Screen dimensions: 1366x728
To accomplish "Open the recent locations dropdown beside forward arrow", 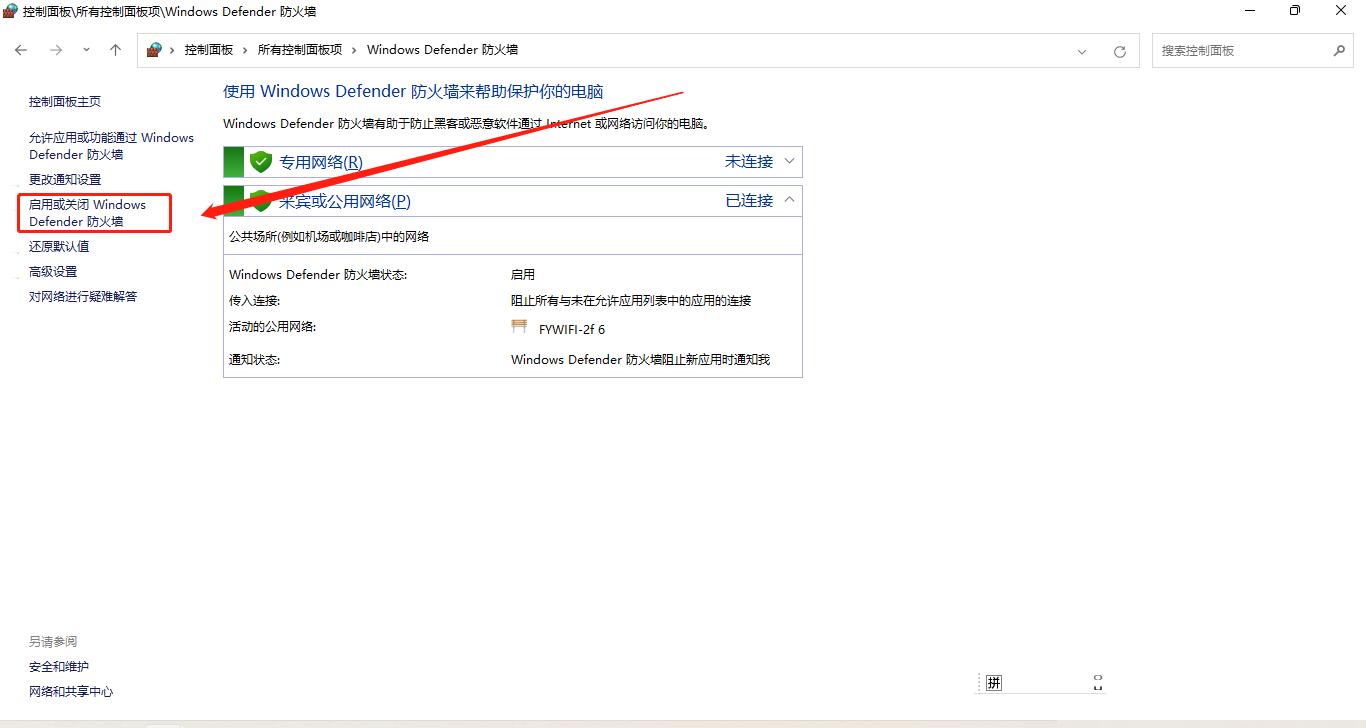I will click(x=86, y=50).
